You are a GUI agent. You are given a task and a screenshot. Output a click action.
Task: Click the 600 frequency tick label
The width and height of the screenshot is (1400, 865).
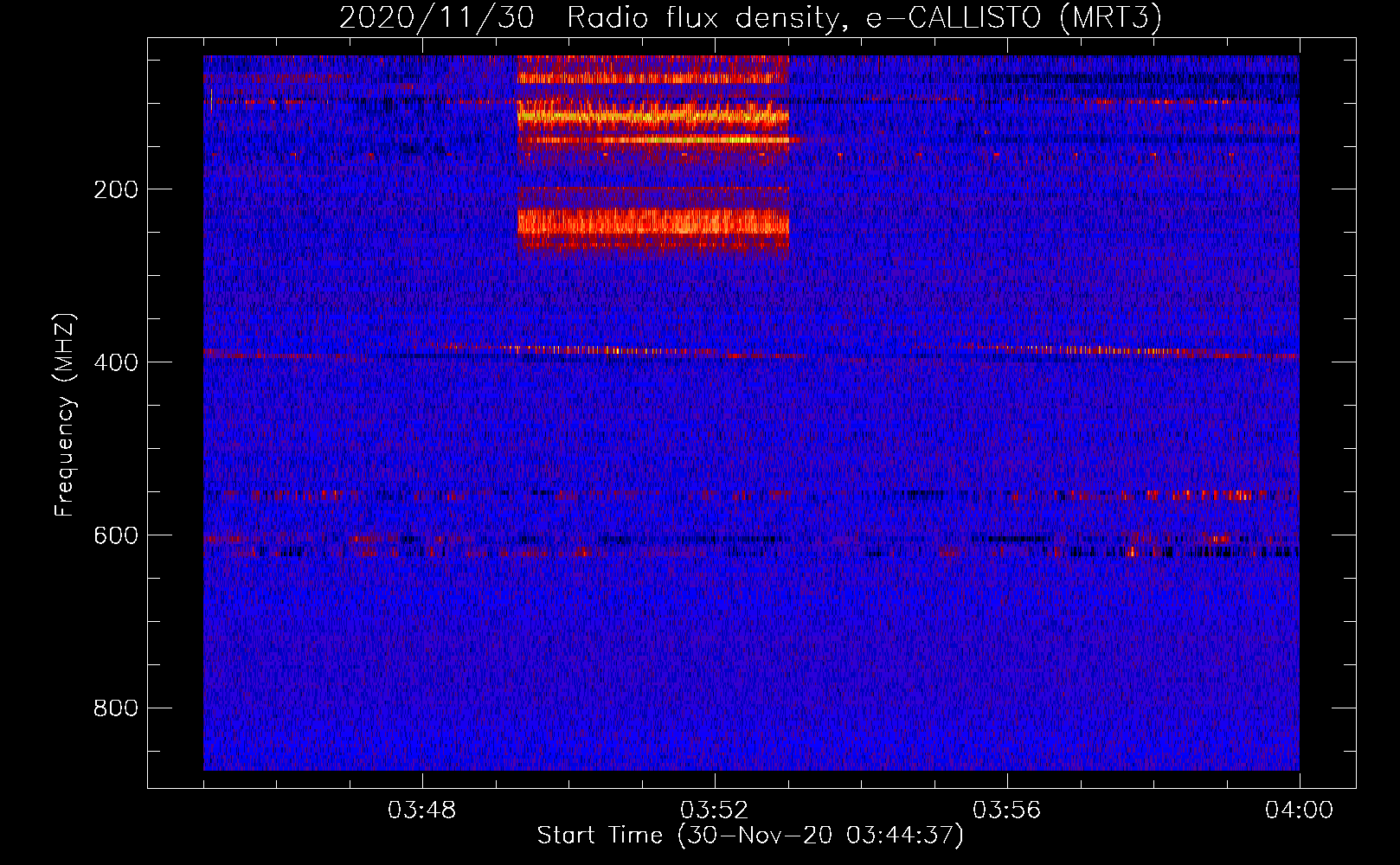click(116, 535)
